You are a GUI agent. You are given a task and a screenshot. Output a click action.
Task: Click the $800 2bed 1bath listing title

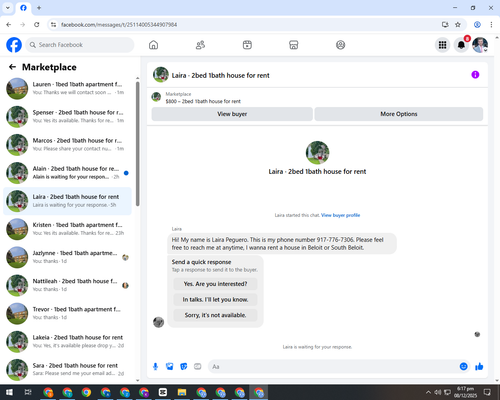pyautogui.click(x=203, y=101)
